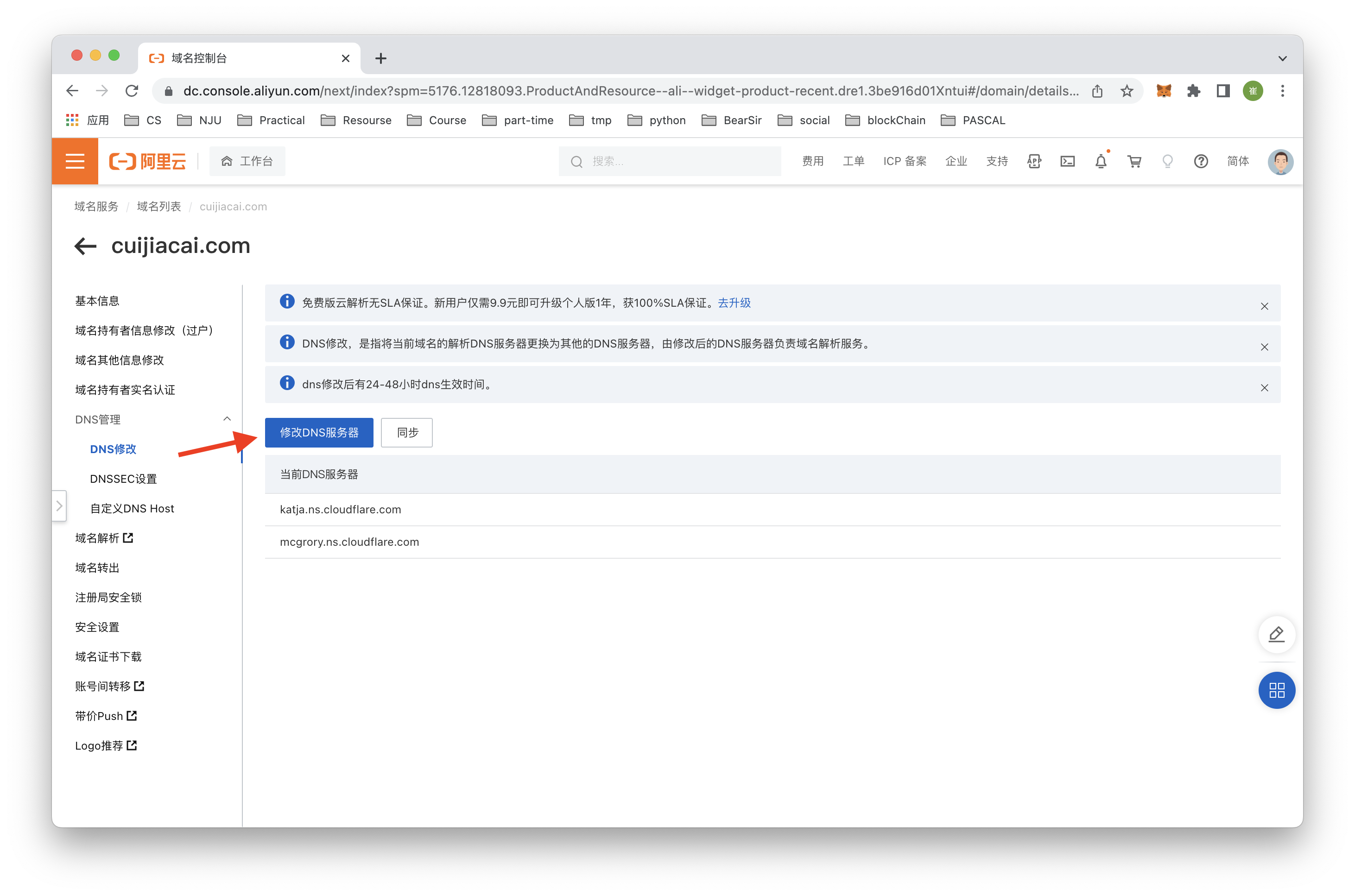
Task: Click the notification bell icon
Action: [x=1101, y=161]
